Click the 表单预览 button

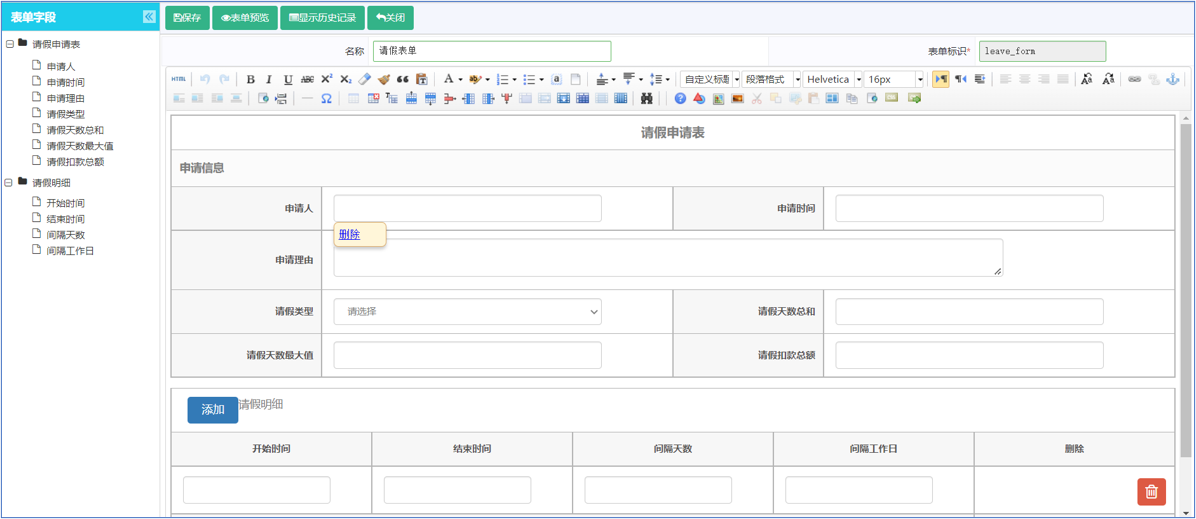tap(245, 18)
